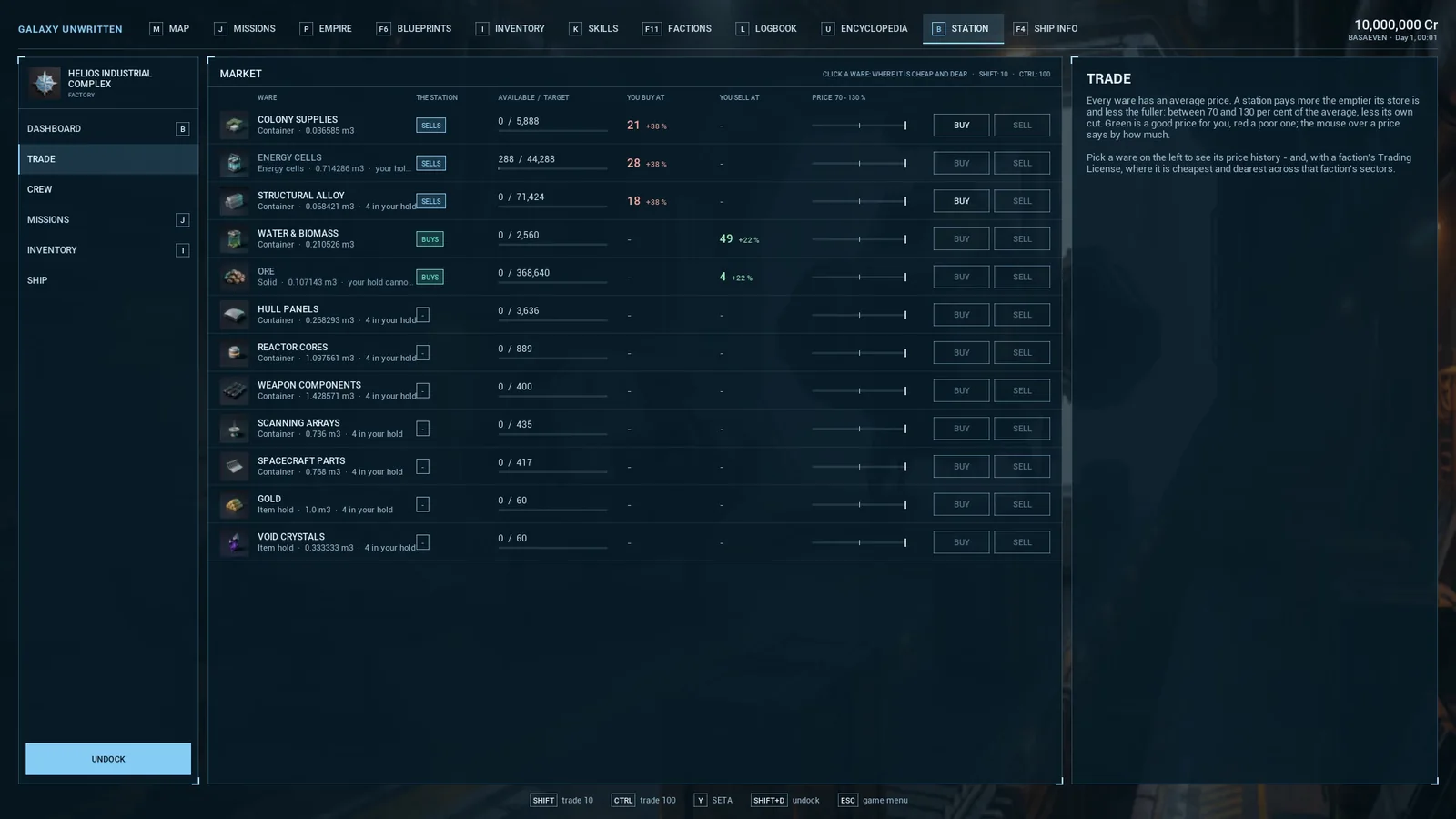Click the SELLS badge for Energy Cells
The width and height of the screenshot is (1456, 819).
pos(430,164)
